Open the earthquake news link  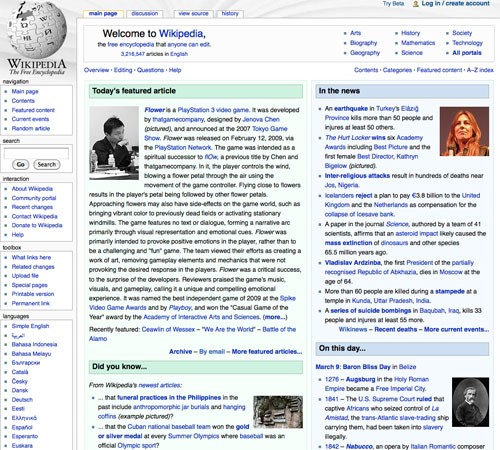tap(351, 109)
